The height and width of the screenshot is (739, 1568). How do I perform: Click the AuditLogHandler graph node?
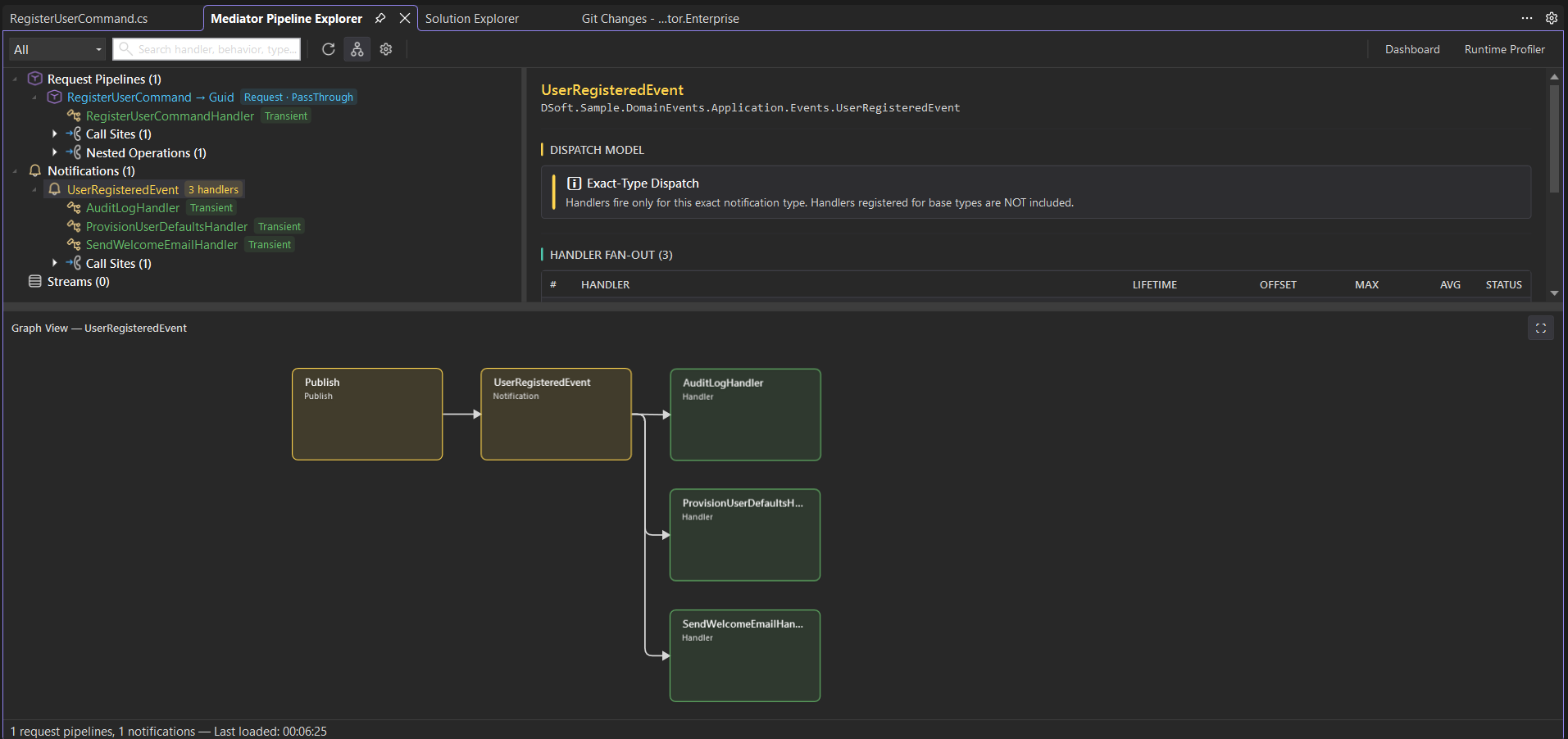[745, 415]
